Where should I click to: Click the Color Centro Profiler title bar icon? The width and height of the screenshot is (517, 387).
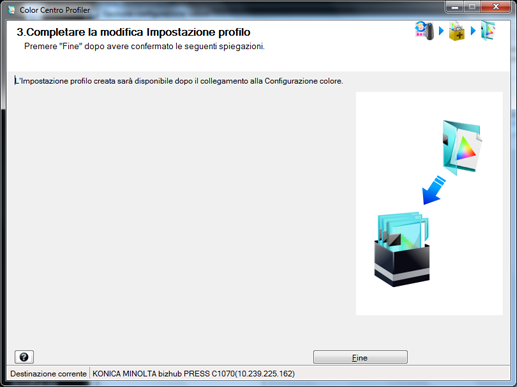point(11,10)
